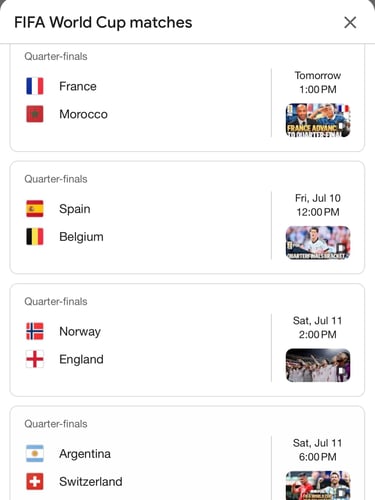Open the match on Fri, Jul 10
This screenshot has height=500, width=375.
187,218
